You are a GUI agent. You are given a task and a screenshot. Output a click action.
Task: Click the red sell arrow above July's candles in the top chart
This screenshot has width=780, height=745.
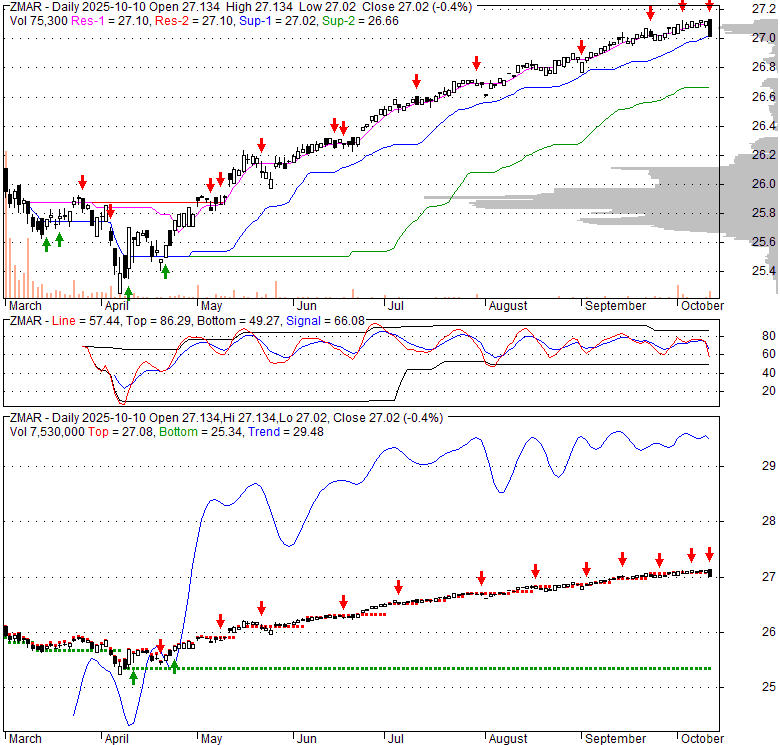pos(417,81)
